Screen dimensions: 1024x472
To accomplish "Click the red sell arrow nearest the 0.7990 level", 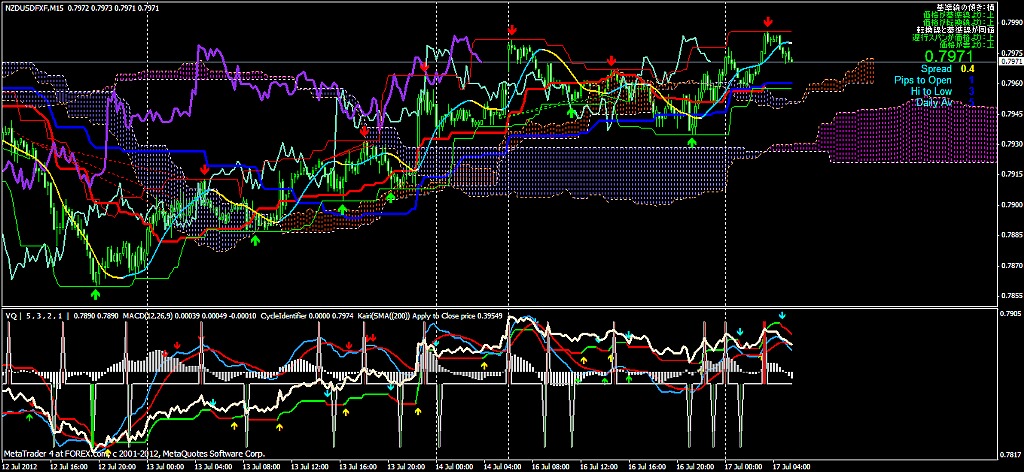I will click(x=768, y=21).
